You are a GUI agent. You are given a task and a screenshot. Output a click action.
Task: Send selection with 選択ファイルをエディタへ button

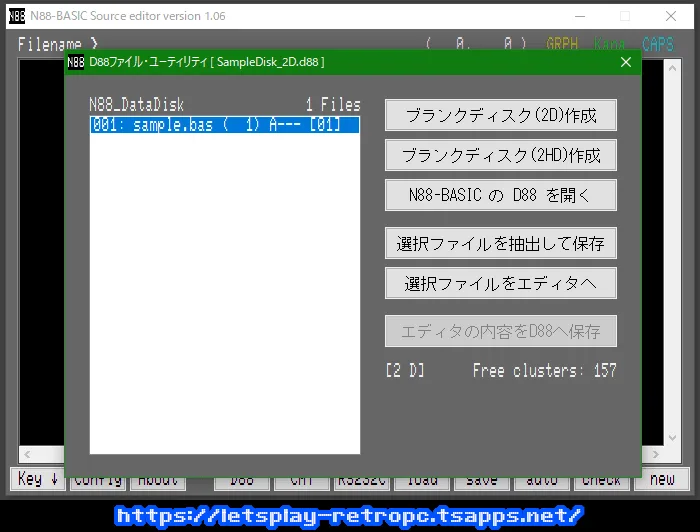click(x=500, y=283)
